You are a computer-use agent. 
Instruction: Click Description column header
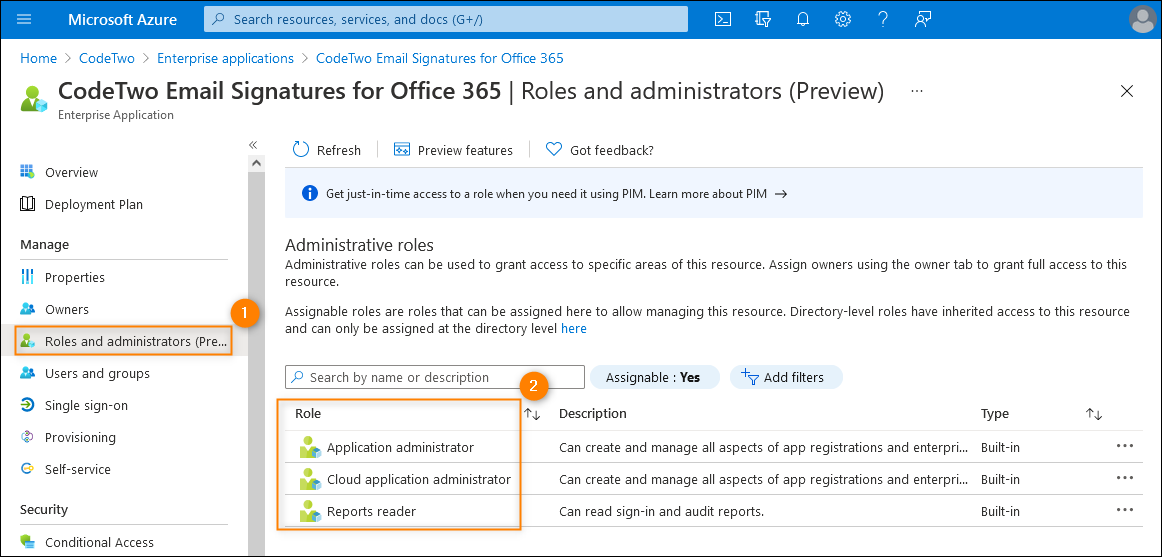[593, 413]
